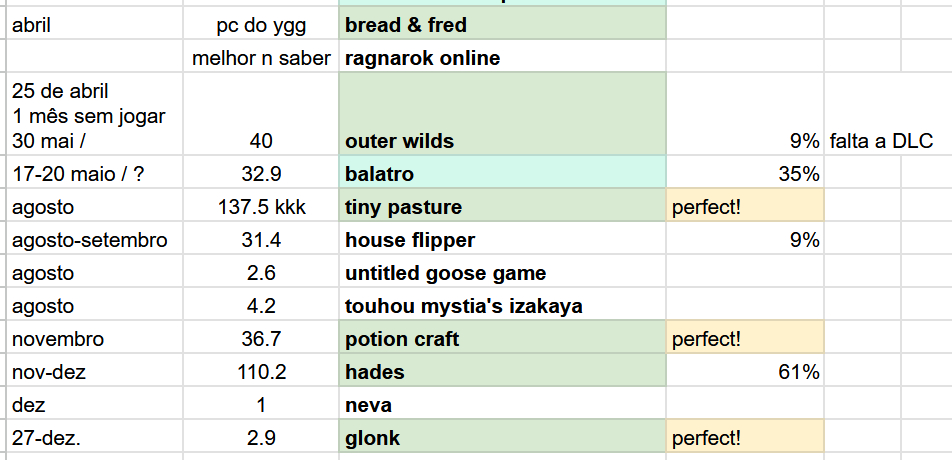Select the 'tiny pasture' cell
The image size is (952, 460).
pos(502,207)
